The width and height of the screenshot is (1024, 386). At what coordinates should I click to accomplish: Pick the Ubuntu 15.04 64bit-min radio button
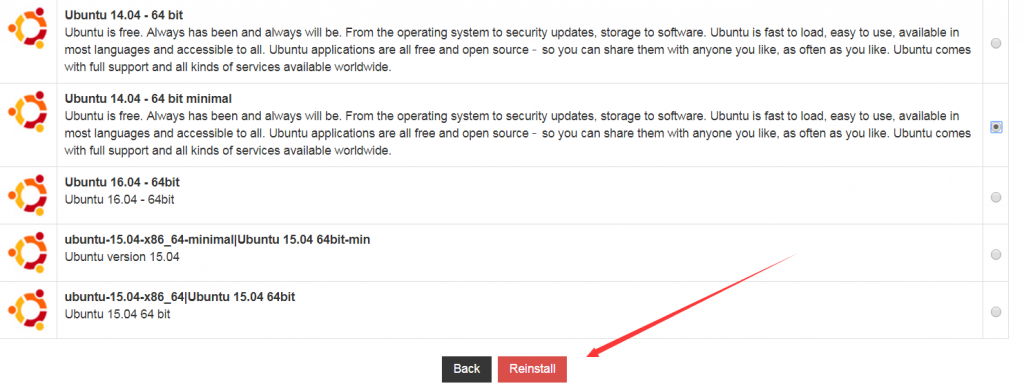tap(996, 255)
